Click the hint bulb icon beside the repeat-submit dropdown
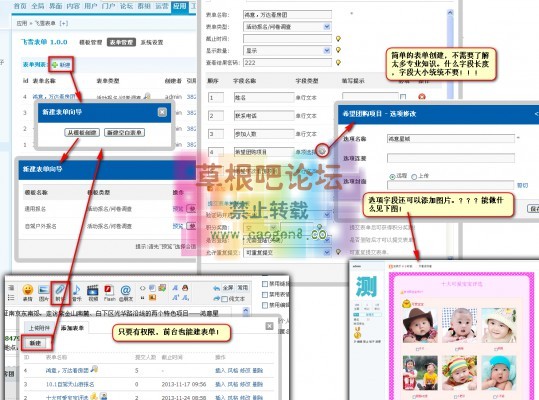 [x=338, y=252]
